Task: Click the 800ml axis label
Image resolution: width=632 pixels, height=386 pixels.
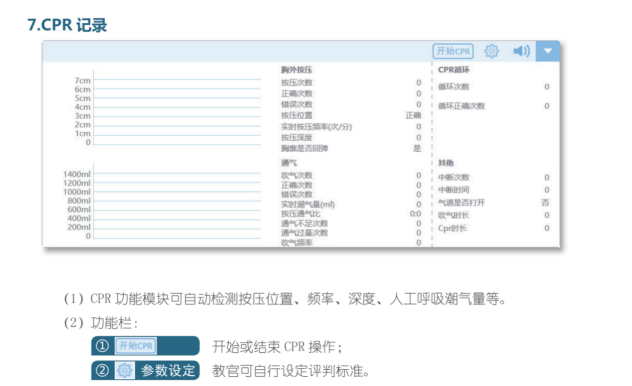Action: (79, 200)
